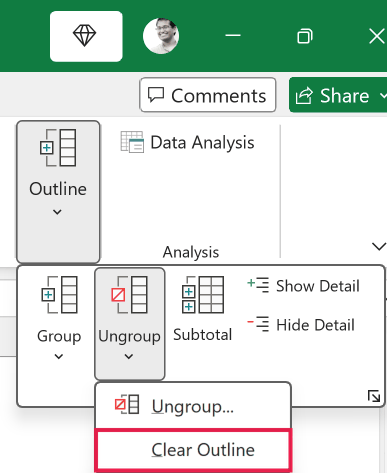Expand the Group dropdown chevron
The width and height of the screenshot is (387, 473).
(x=59, y=357)
